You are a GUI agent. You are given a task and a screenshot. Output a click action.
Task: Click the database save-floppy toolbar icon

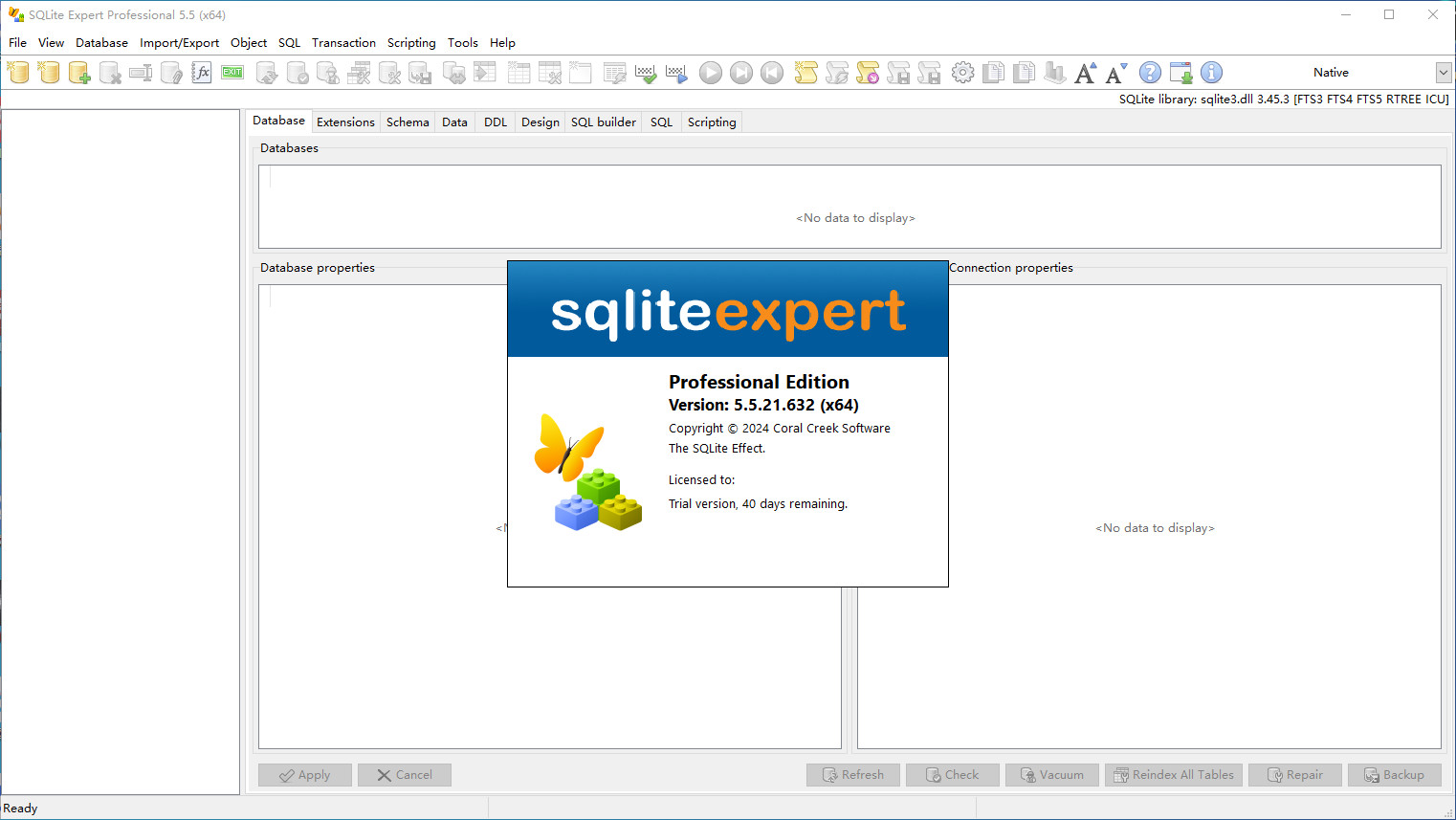[420, 73]
